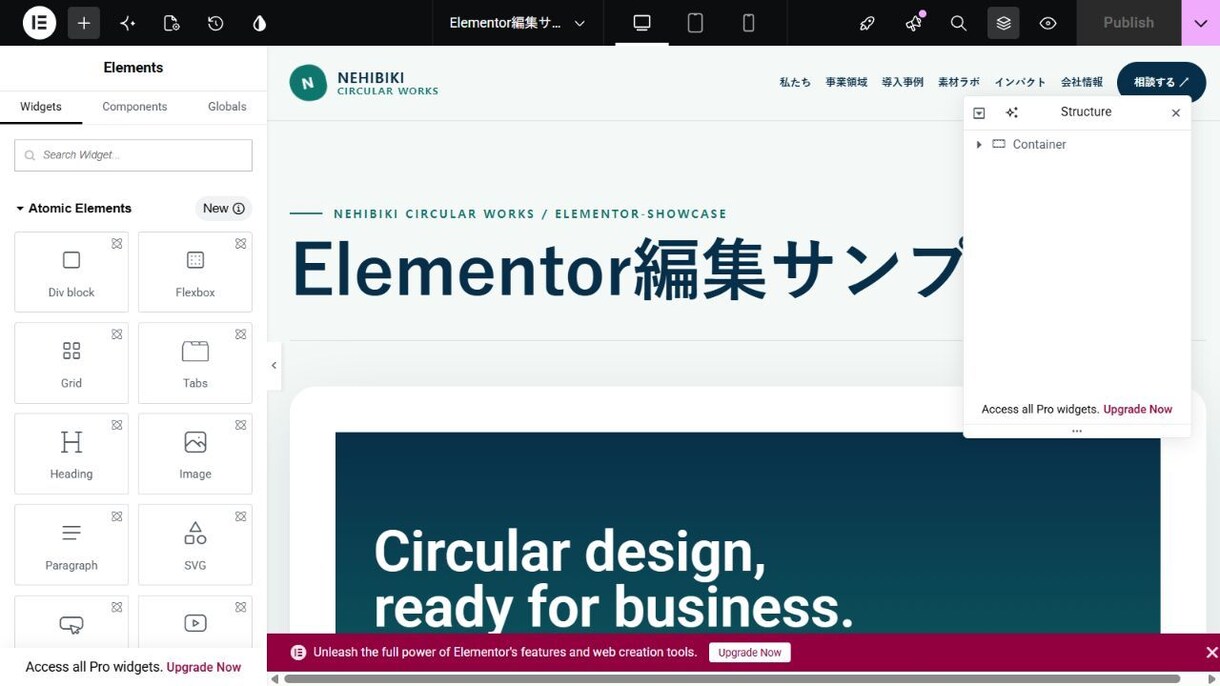Select the Image widget
Screen dimensions: 1220x686
click(x=195, y=454)
